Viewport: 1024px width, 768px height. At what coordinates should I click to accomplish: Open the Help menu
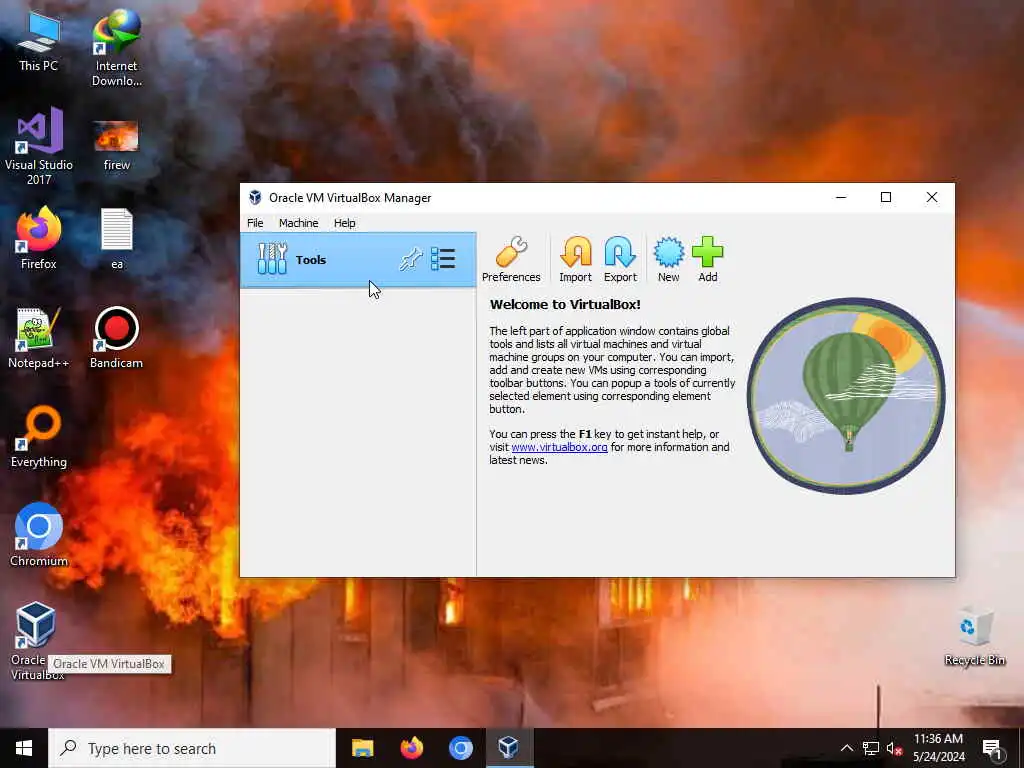coord(344,223)
